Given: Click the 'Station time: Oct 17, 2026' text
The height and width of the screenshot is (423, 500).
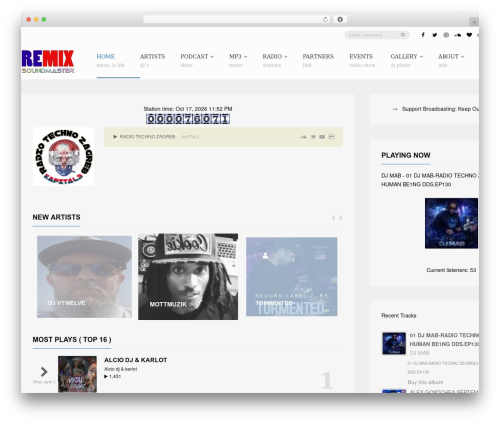Looking at the screenshot, I should 188,109.
